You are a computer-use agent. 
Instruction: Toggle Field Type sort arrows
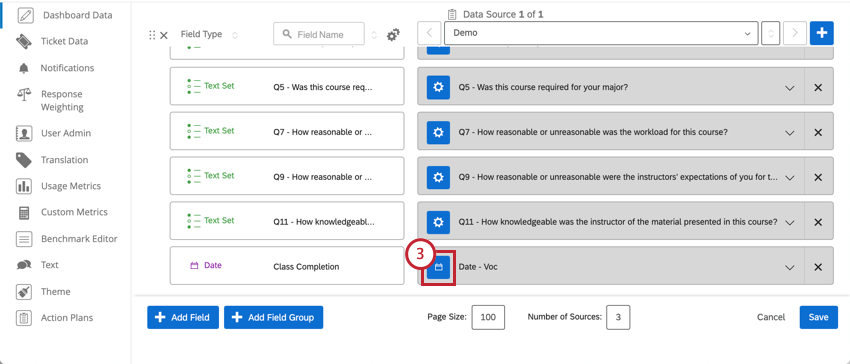click(234, 35)
